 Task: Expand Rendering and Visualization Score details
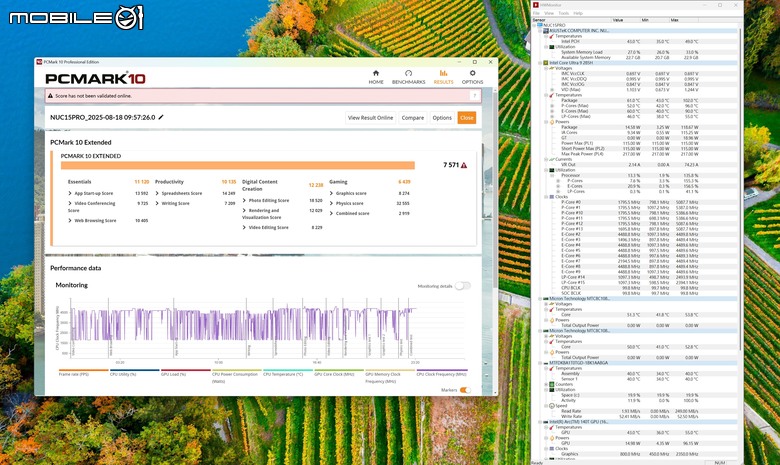coord(244,210)
